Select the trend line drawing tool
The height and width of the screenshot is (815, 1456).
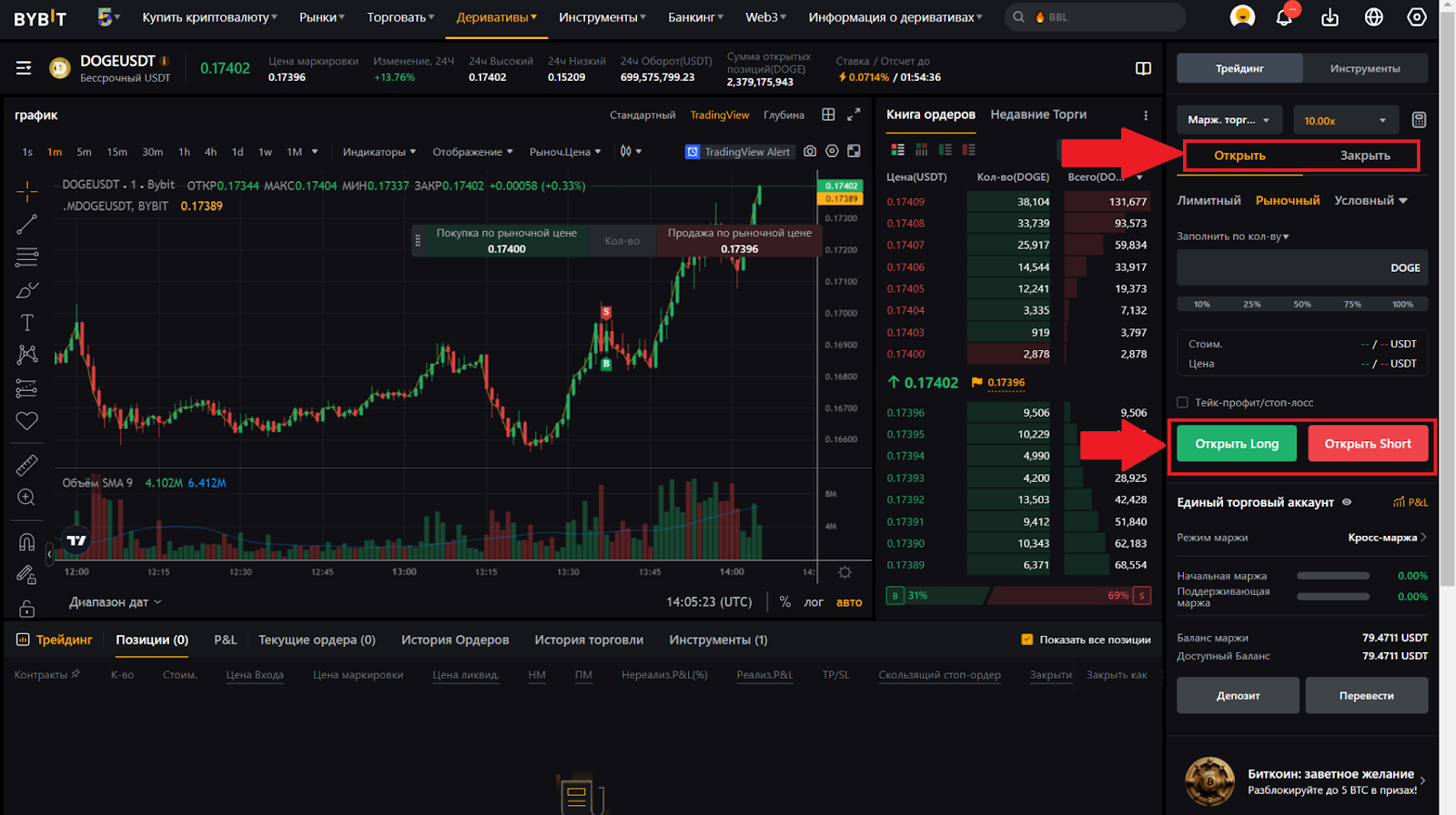tap(26, 224)
